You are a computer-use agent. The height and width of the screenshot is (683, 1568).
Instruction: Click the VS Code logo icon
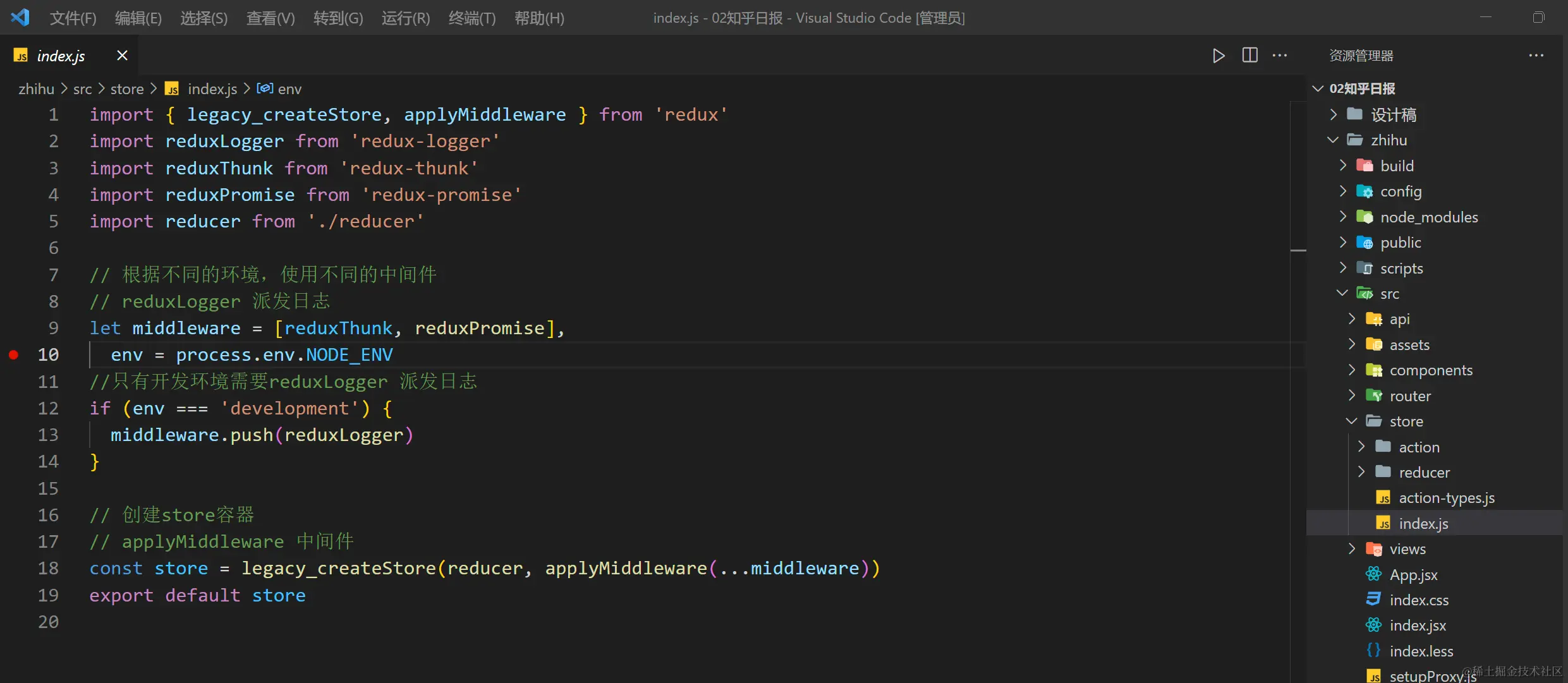click(21, 17)
